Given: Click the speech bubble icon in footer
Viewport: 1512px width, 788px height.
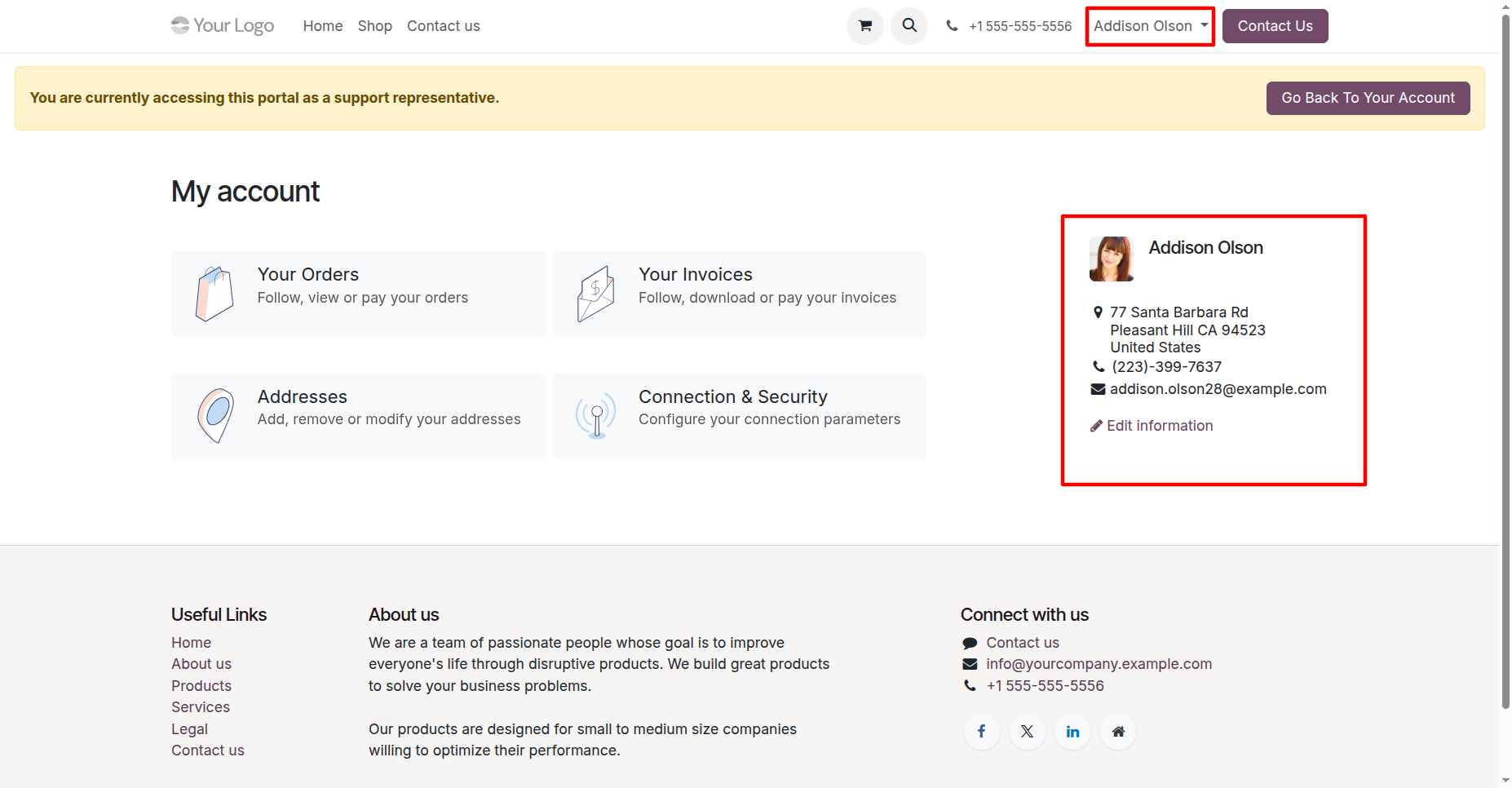Looking at the screenshot, I should [970, 643].
